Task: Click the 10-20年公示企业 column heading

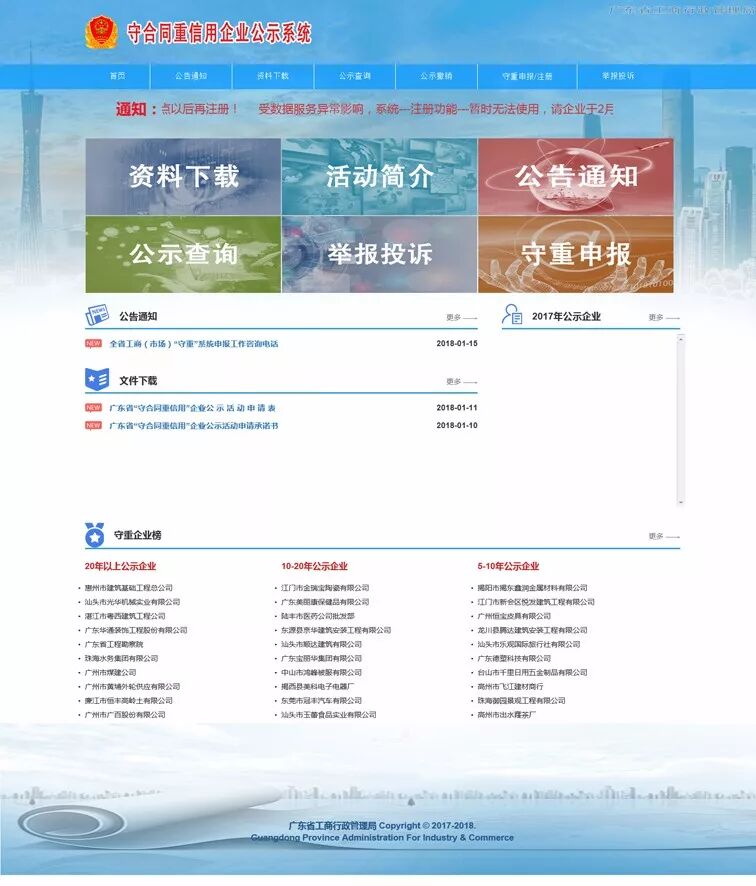Action: click(x=315, y=566)
